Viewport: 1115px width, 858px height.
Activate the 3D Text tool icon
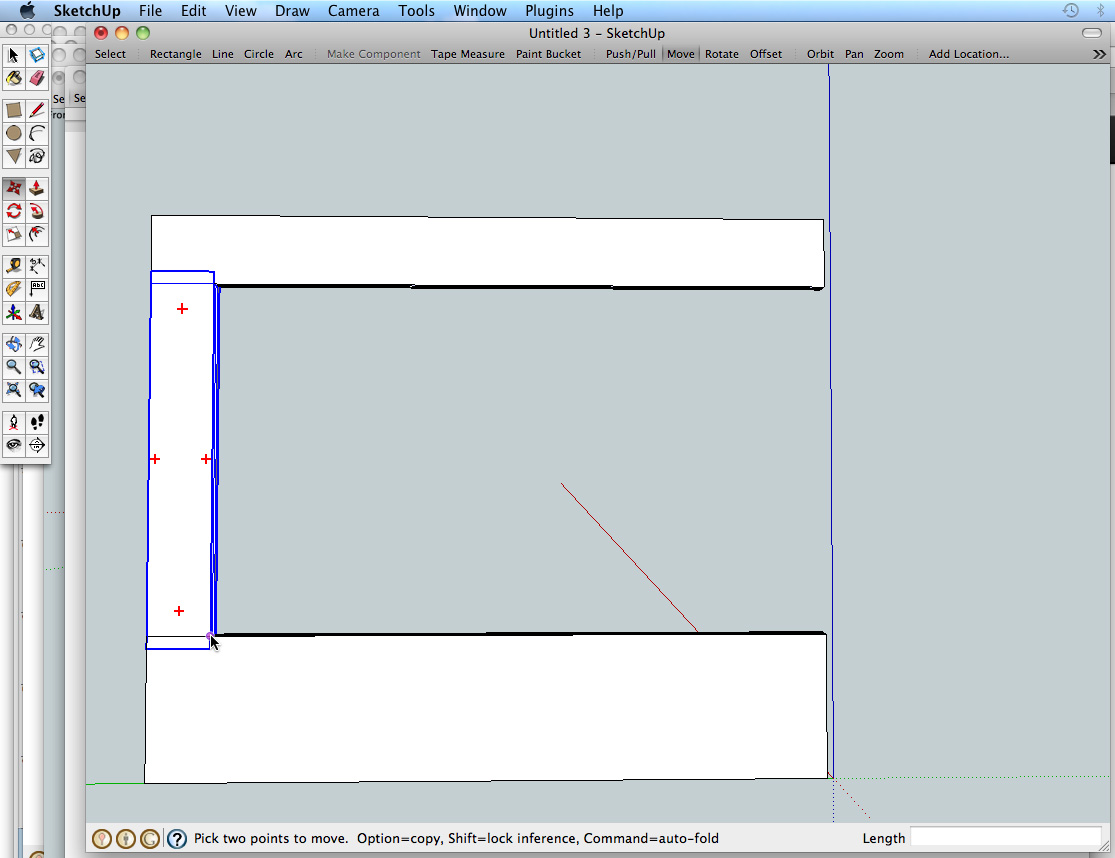(x=37, y=313)
